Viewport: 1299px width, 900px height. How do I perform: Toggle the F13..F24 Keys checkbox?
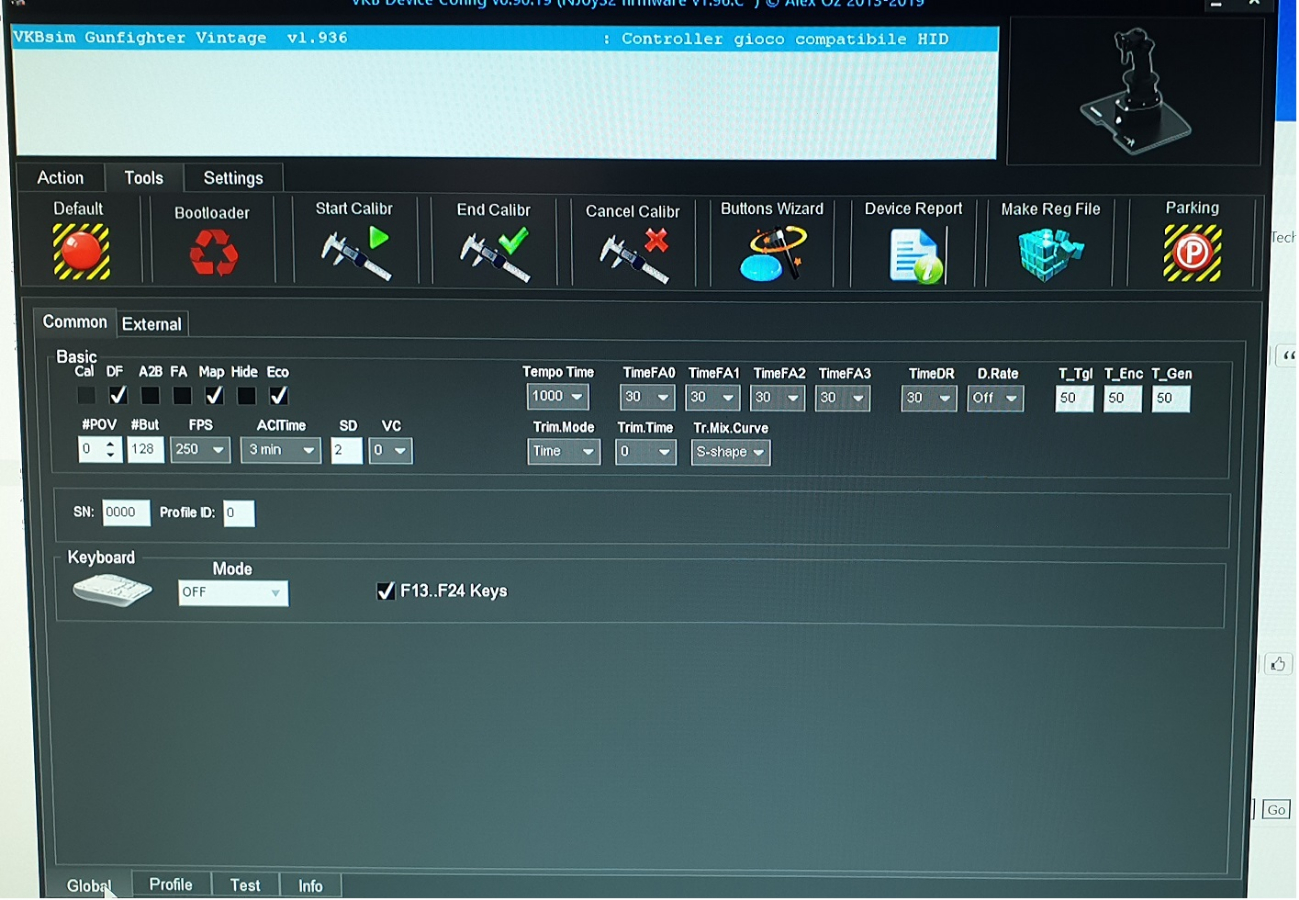tap(385, 591)
